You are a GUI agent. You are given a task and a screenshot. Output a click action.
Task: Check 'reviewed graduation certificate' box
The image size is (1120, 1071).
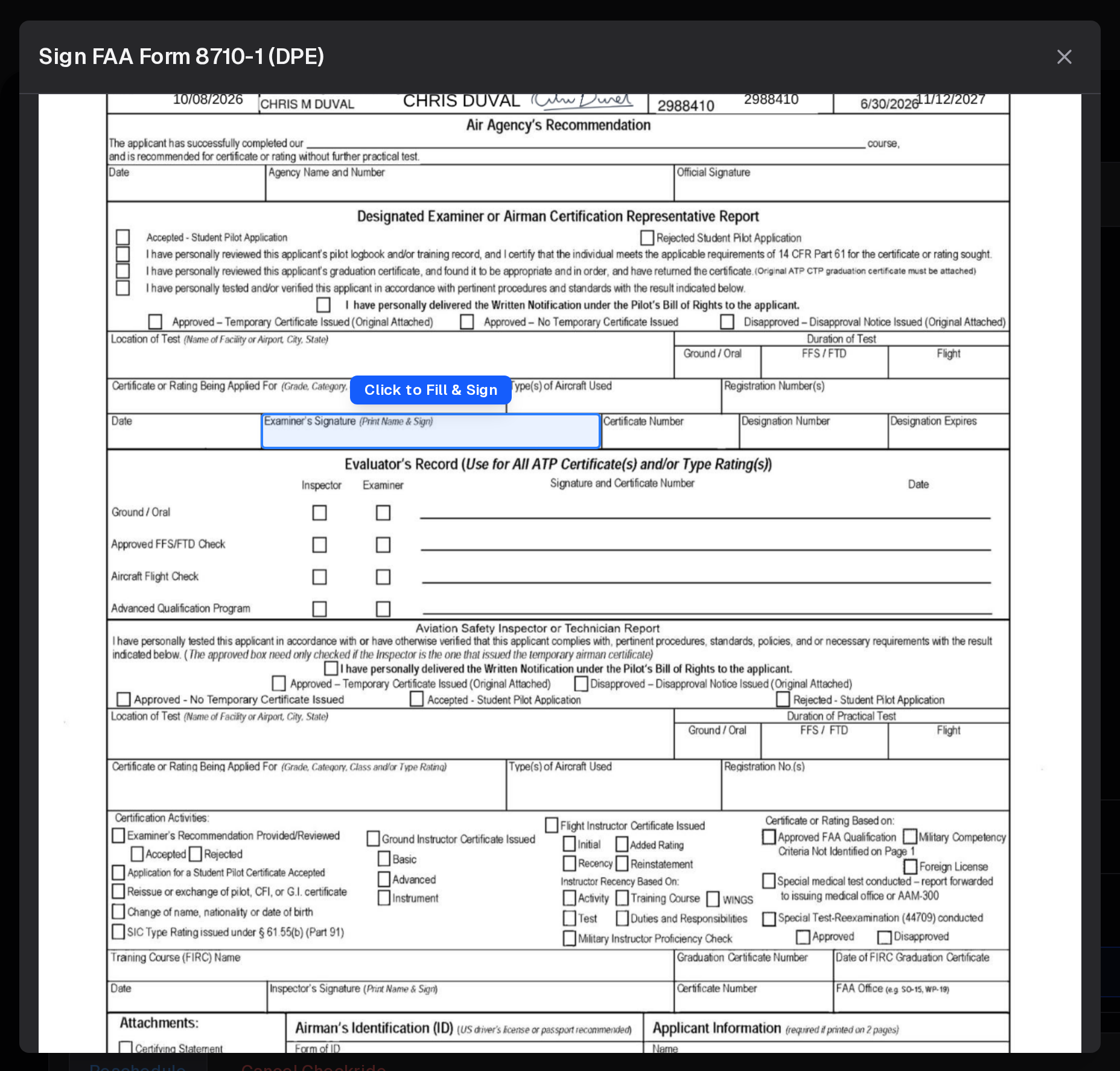[x=123, y=270]
